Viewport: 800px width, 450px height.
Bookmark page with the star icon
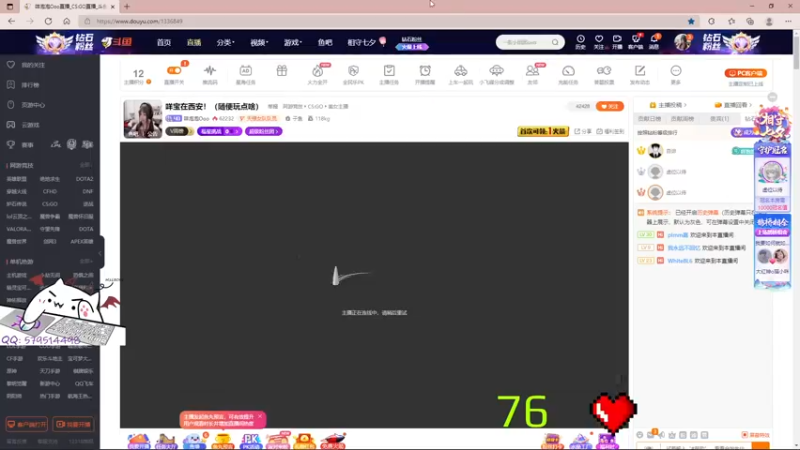point(691,21)
